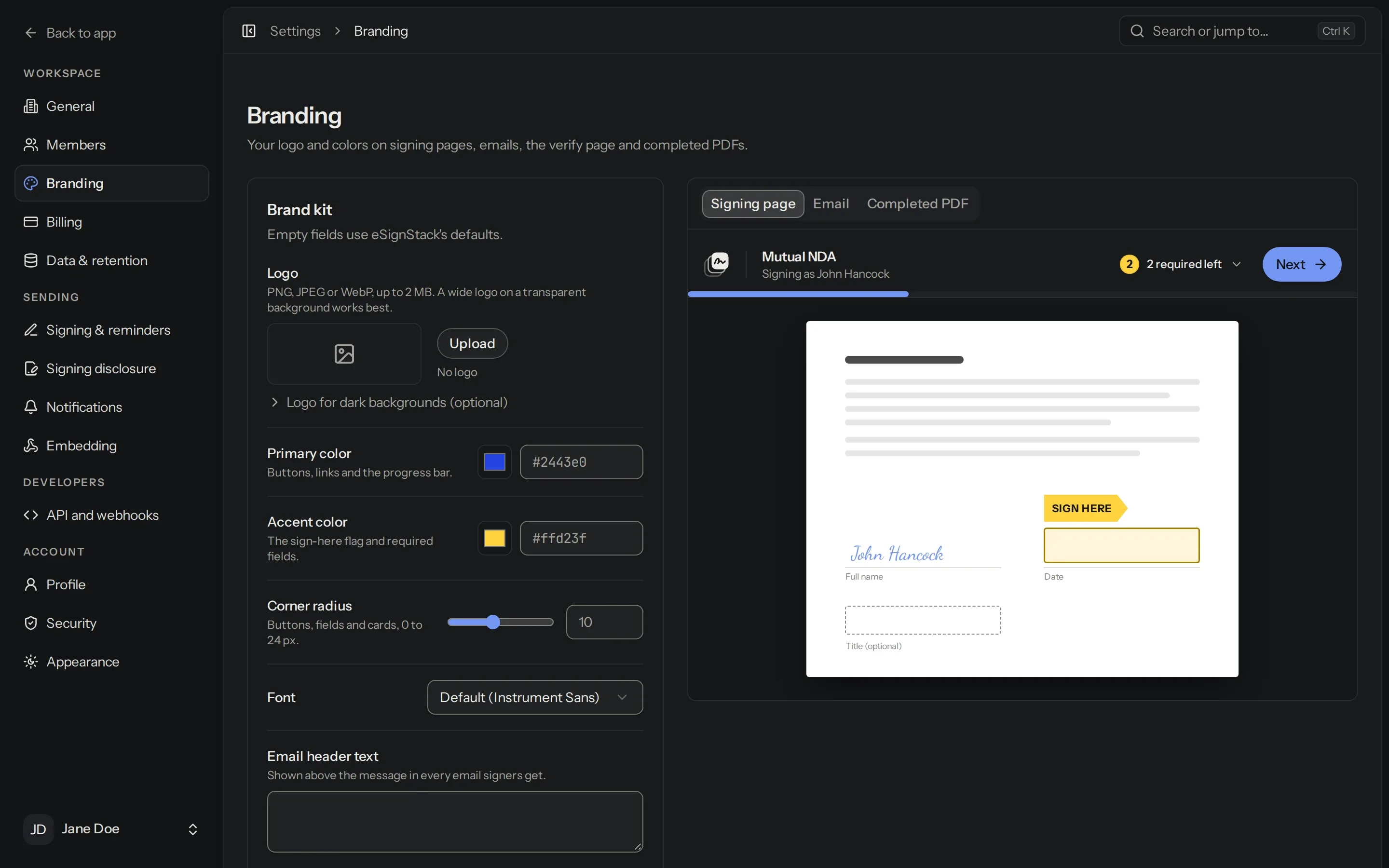This screenshot has width=1389, height=868.
Task: Click the Notifications bell icon
Action: click(x=31, y=407)
